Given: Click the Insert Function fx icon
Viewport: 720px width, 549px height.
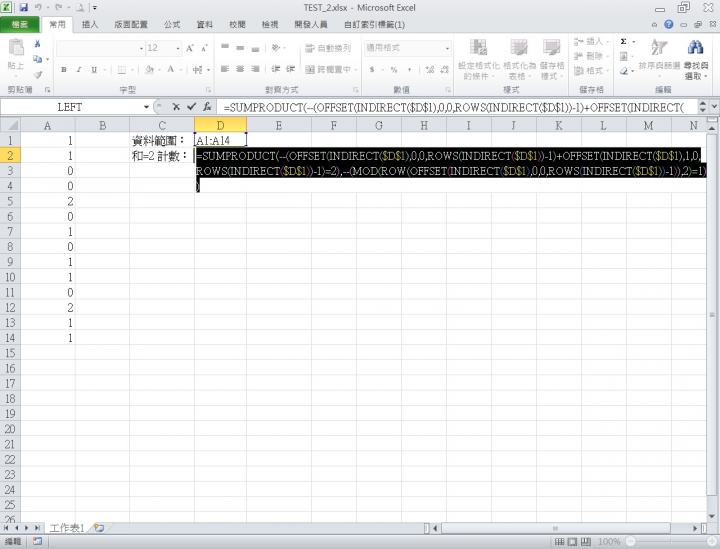Looking at the screenshot, I should click(207, 107).
